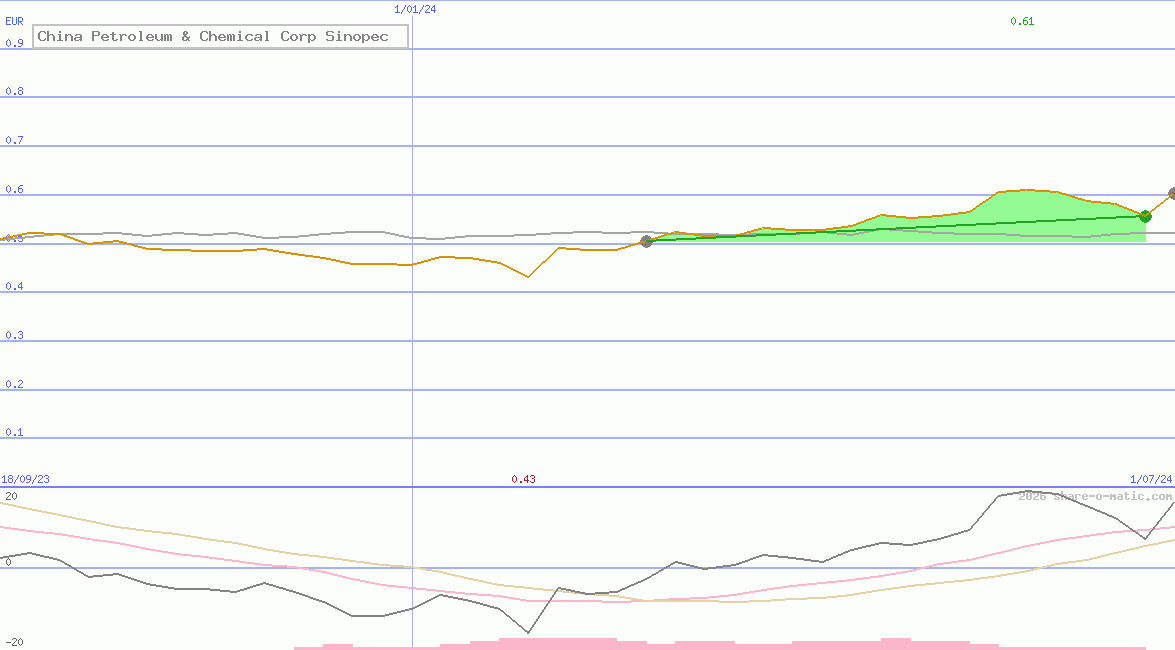This screenshot has width=1175, height=650.
Task: Click the 20 oscillator axis label
Action: [11, 496]
